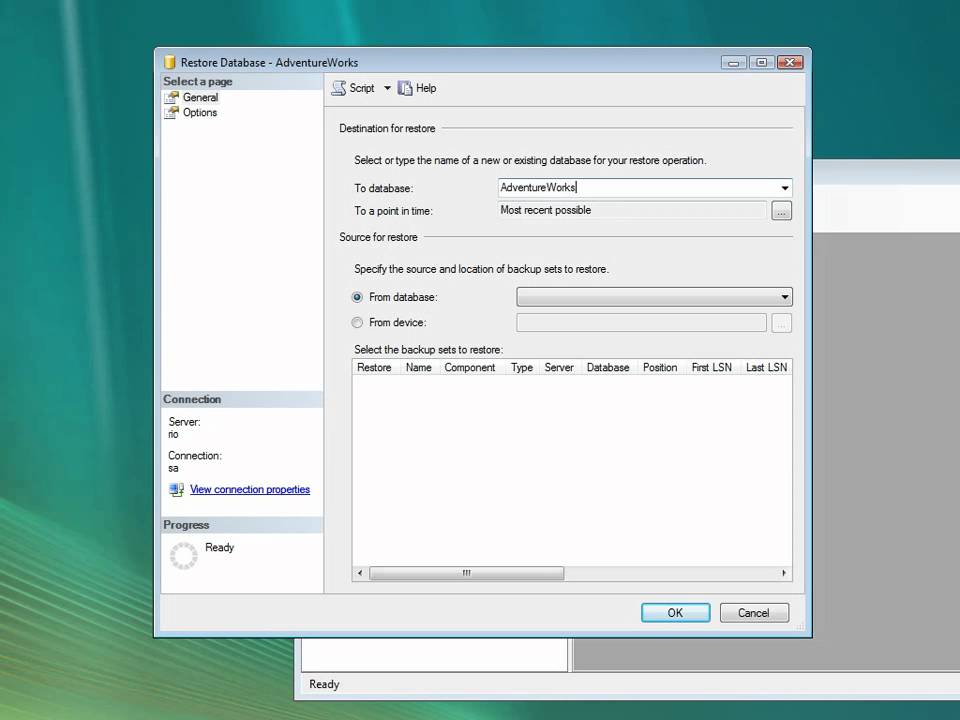Click the From device browse button

pyautogui.click(x=782, y=323)
